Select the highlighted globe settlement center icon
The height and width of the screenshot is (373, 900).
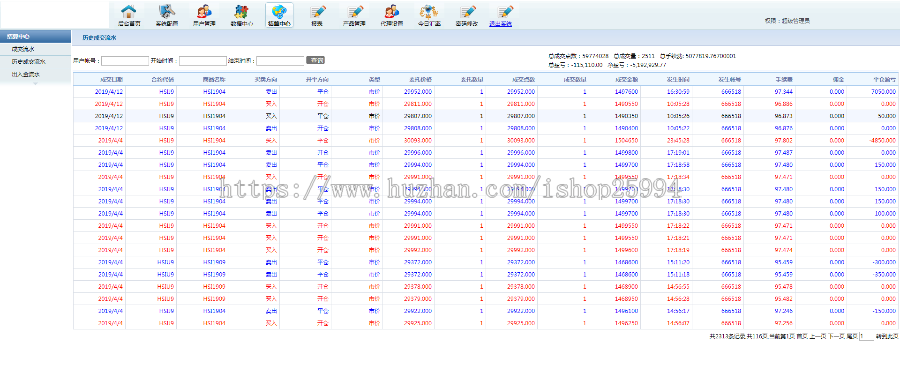[x=279, y=15]
